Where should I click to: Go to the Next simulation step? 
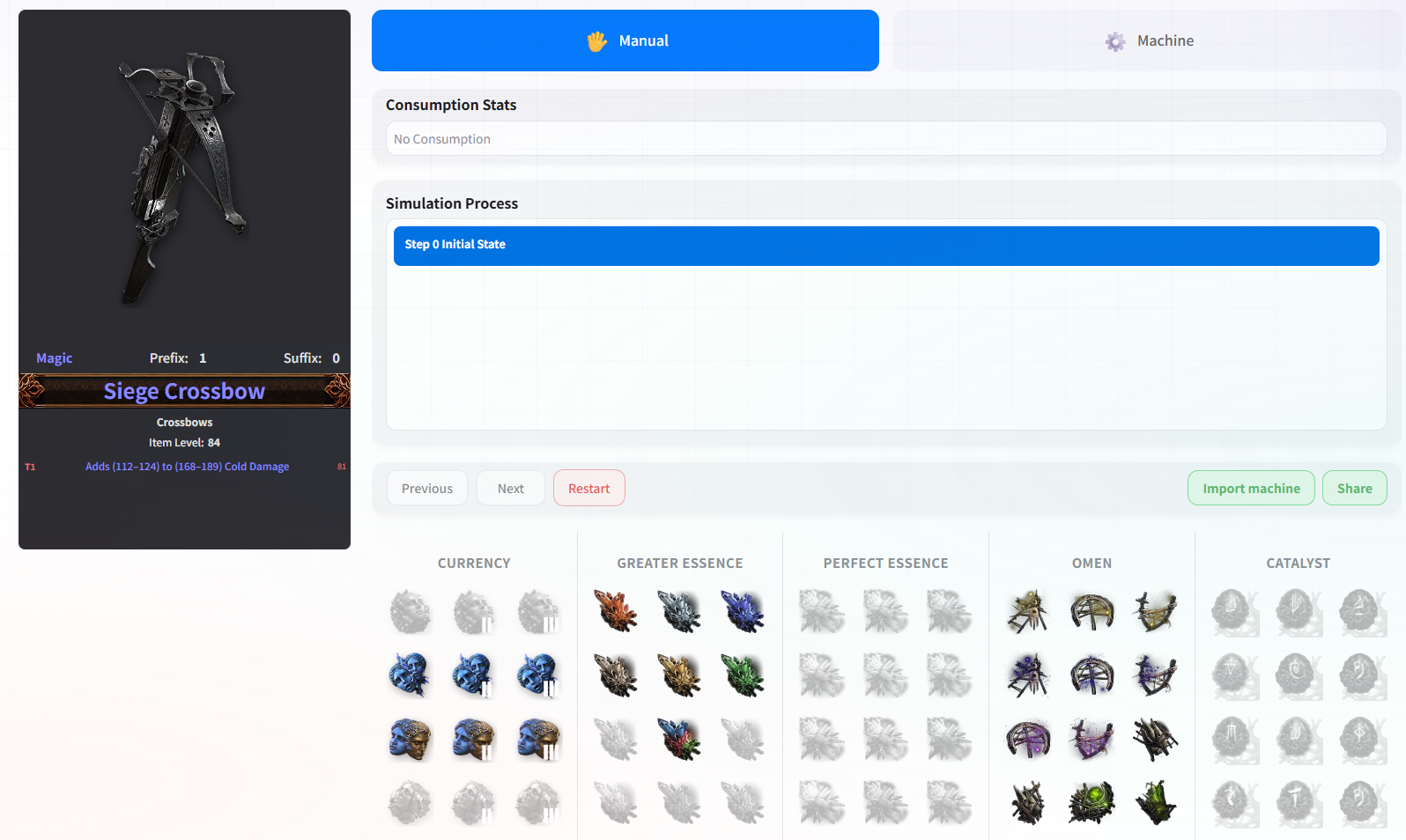511,489
